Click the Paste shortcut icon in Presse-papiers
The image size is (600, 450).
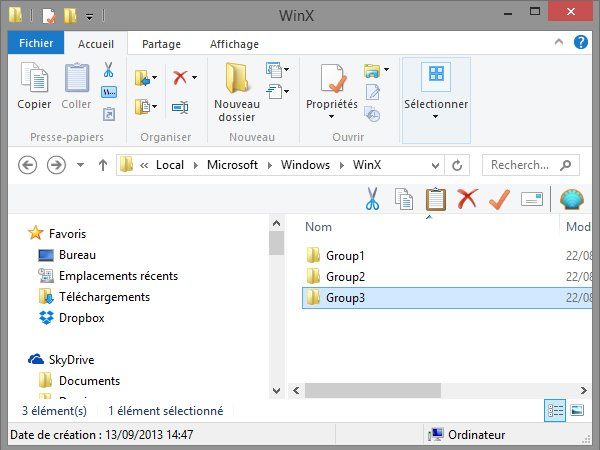click(x=109, y=114)
